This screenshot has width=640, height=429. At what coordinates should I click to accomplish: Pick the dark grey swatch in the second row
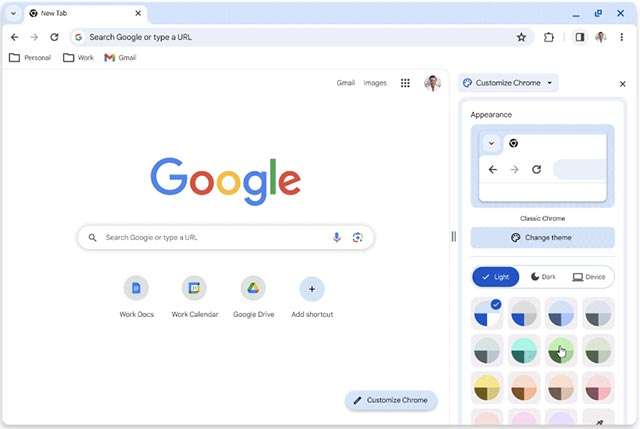pyautogui.click(x=487, y=351)
